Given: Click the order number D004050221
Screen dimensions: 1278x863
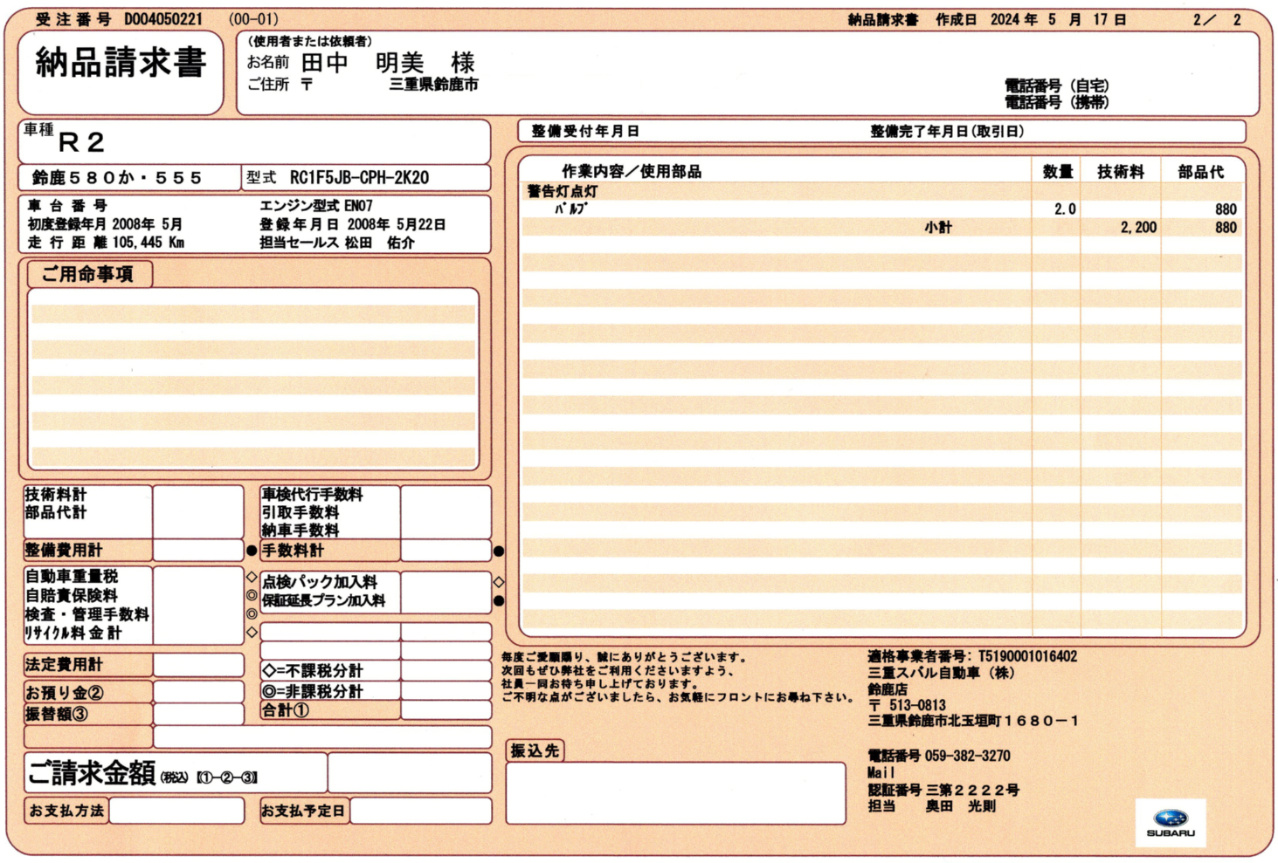Looking at the screenshot, I should click(164, 19).
